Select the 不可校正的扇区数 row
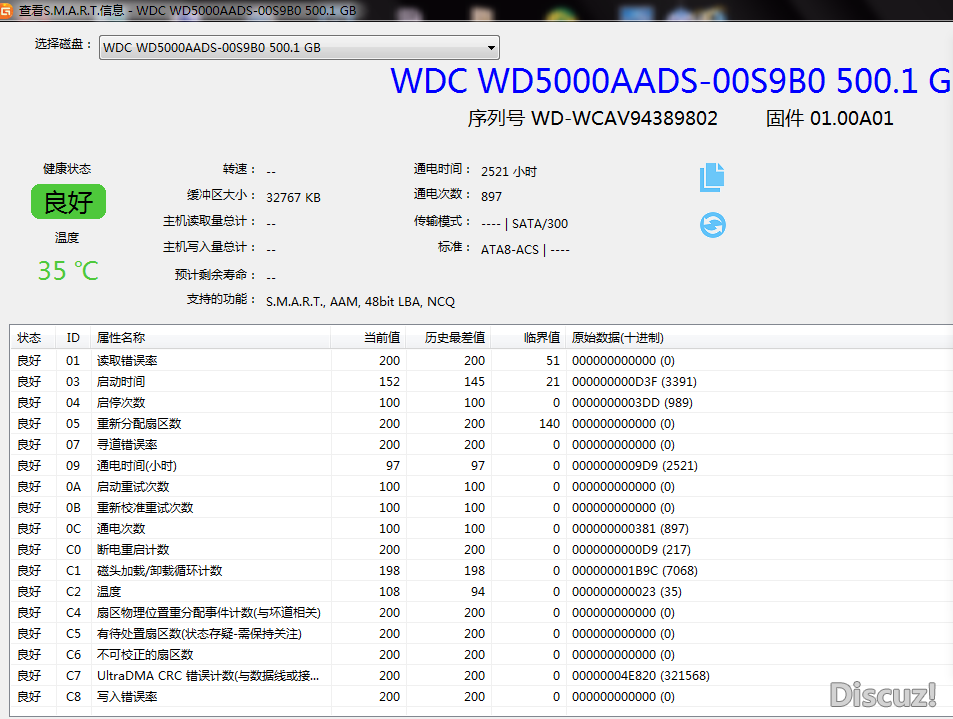 click(x=481, y=654)
